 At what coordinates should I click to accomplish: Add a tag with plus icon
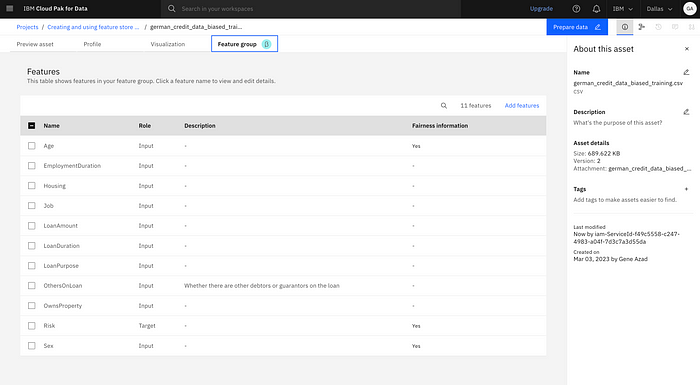tap(687, 189)
